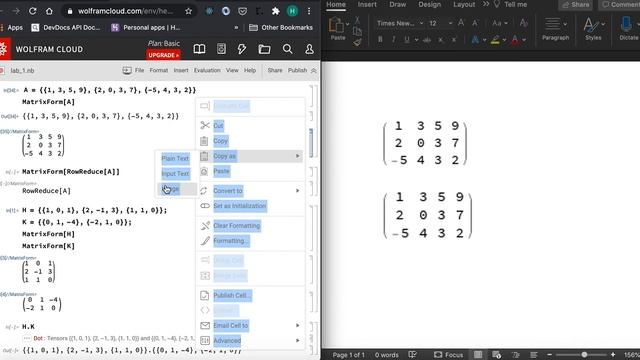The width and height of the screenshot is (640, 360).
Task: Click the Wolfram Cloud notebook icon beside book
Action: [x=221, y=49]
